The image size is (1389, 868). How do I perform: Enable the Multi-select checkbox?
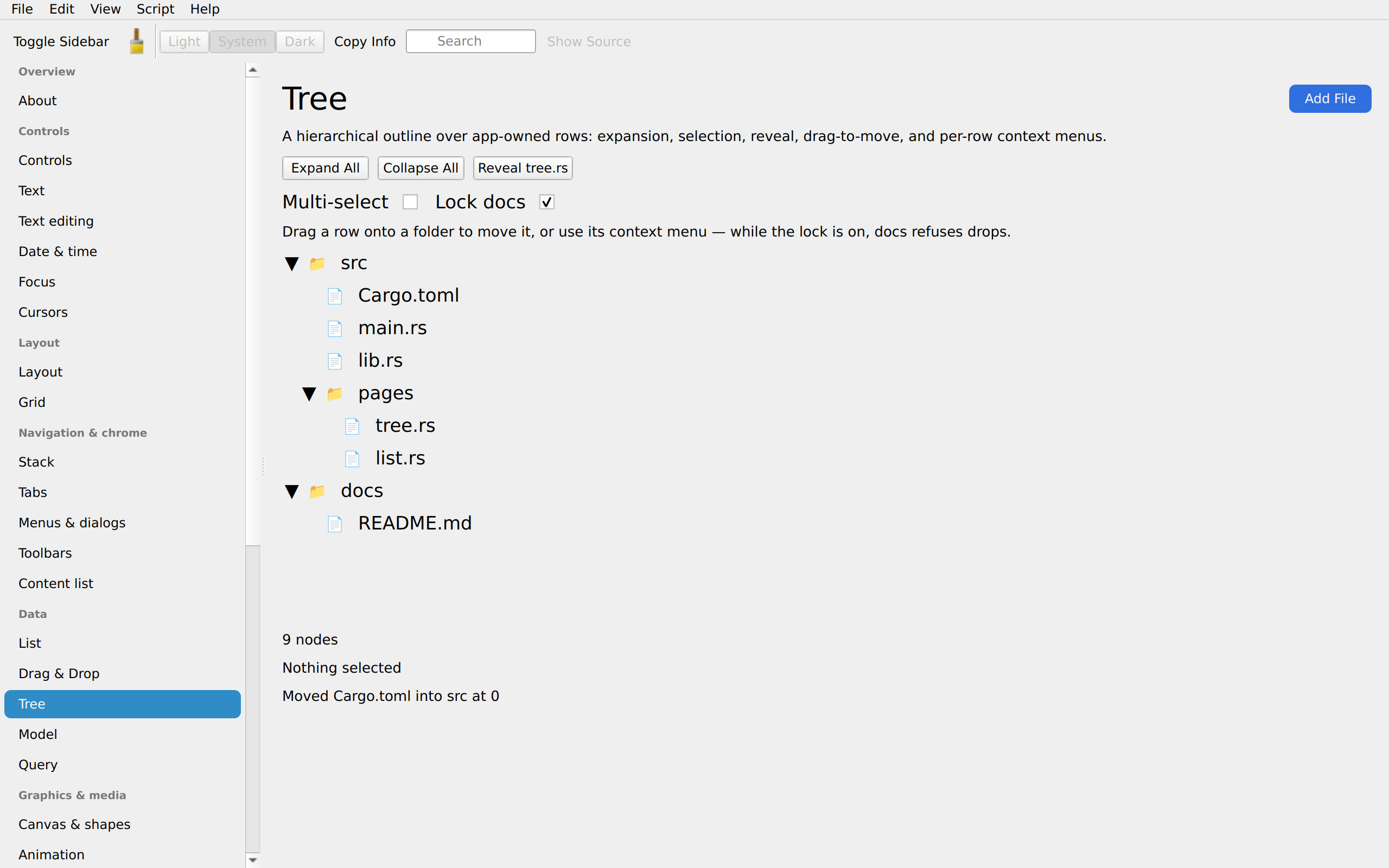(410, 202)
